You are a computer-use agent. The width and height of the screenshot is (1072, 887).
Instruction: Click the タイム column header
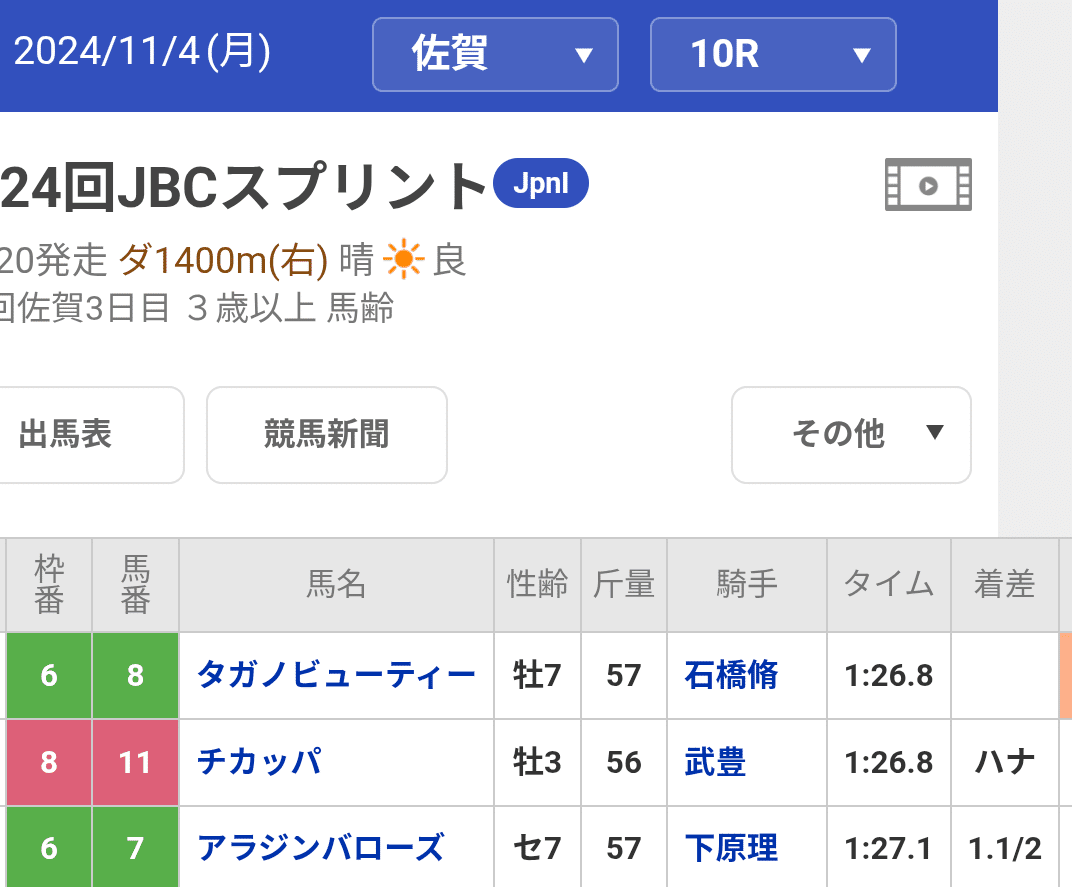click(888, 584)
